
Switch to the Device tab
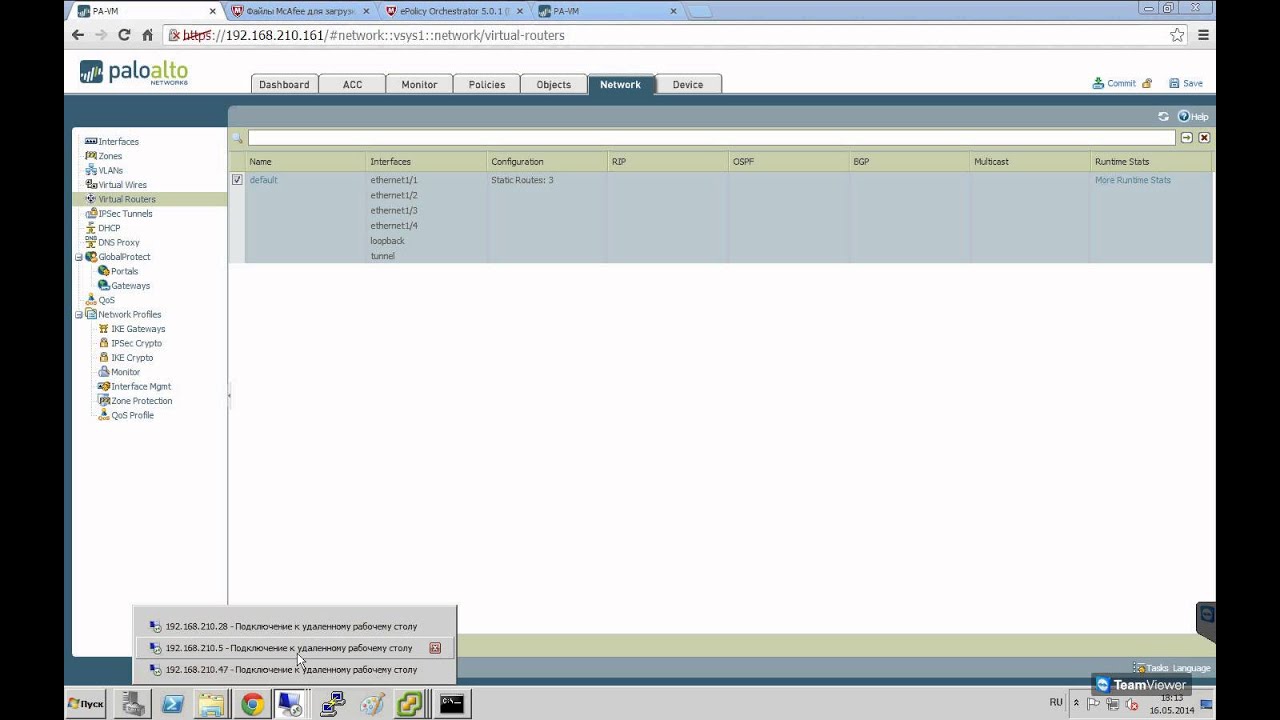pyautogui.click(x=688, y=84)
